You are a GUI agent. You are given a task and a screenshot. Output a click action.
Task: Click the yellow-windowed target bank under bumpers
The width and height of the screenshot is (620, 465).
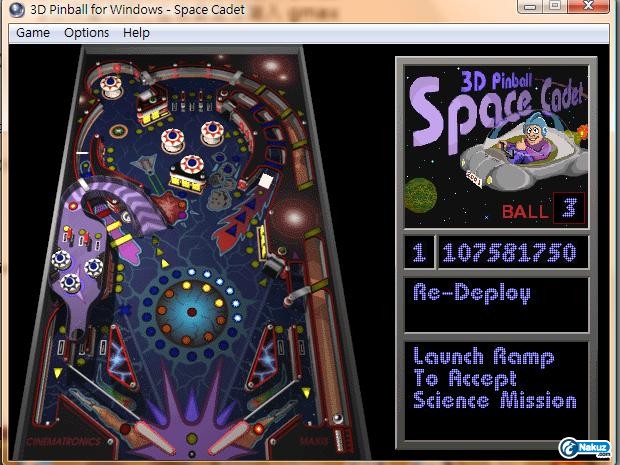(187, 179)
